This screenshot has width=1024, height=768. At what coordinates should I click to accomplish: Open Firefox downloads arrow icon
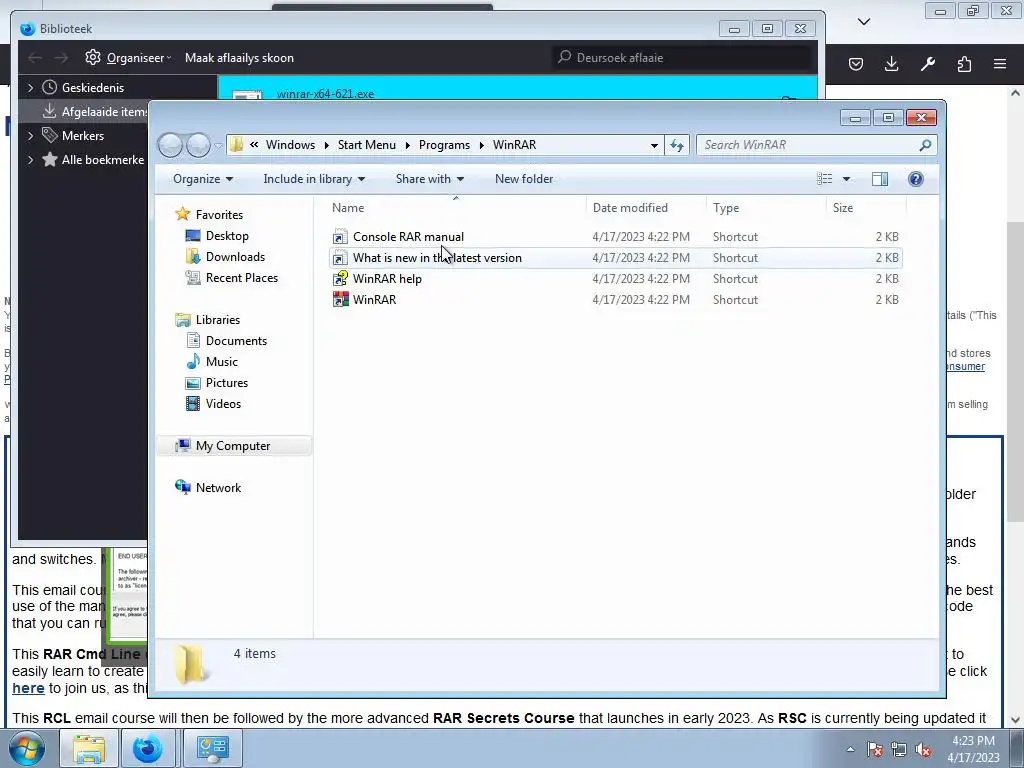tap(891, 64)
